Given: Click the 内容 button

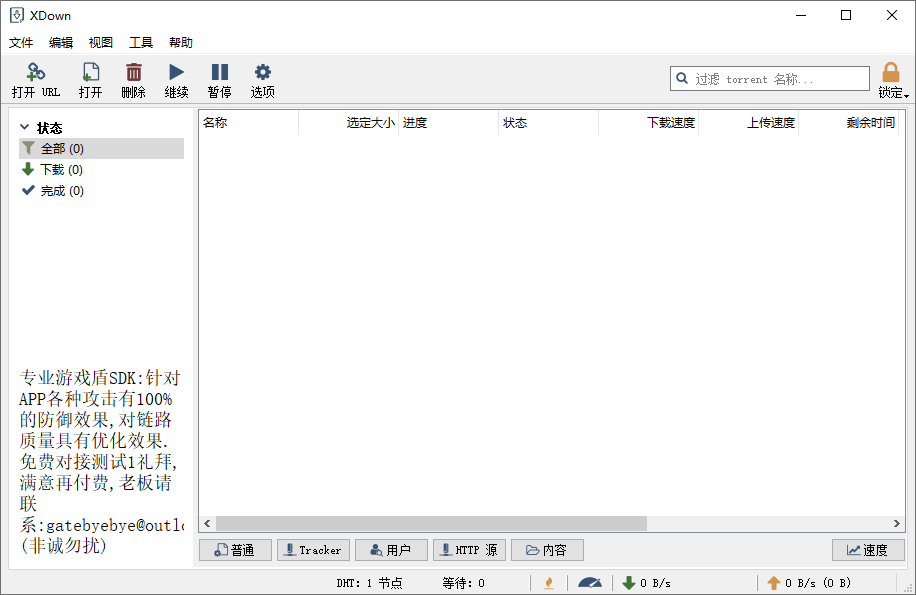Looking at the screenshot, I should [547, 550].
